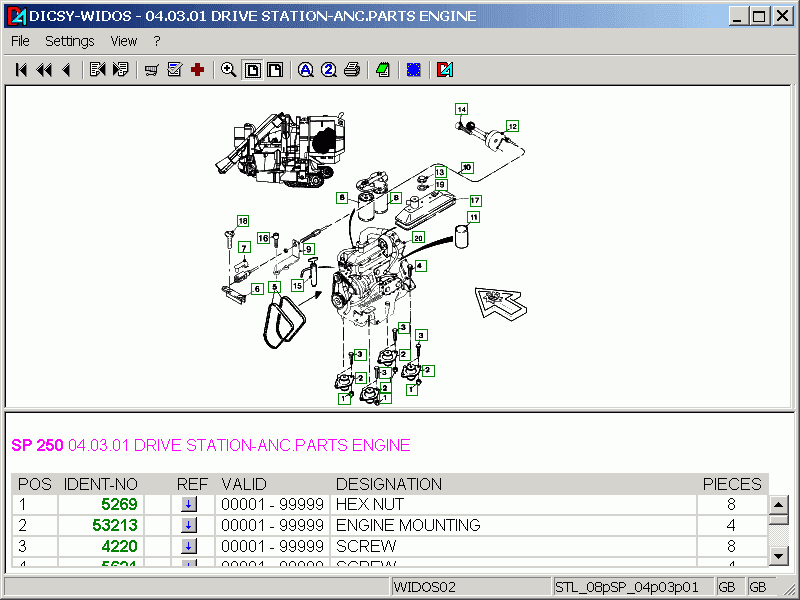Click WIDOS02 in the status bar
The image size is (800, 600).
pyautogui.click(x=424, y=587)
